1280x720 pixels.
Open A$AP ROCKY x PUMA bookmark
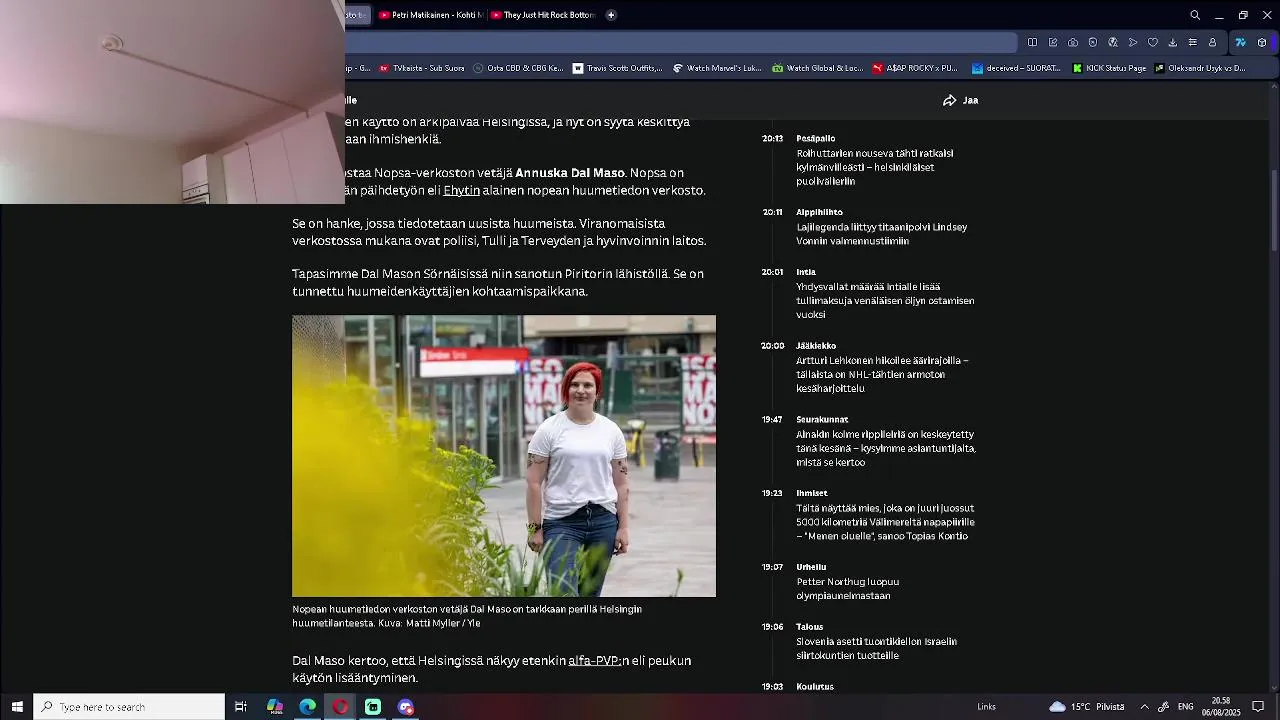pos(915,68)
